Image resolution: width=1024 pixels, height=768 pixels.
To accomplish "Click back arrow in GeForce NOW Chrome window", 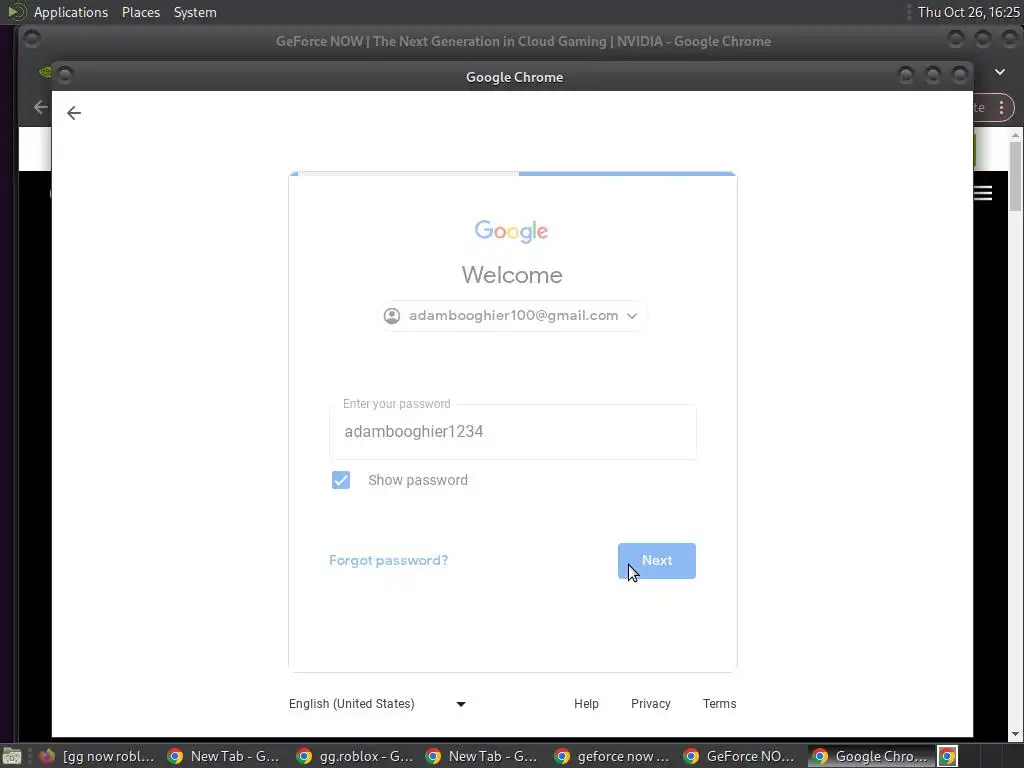I will point(40,107).
